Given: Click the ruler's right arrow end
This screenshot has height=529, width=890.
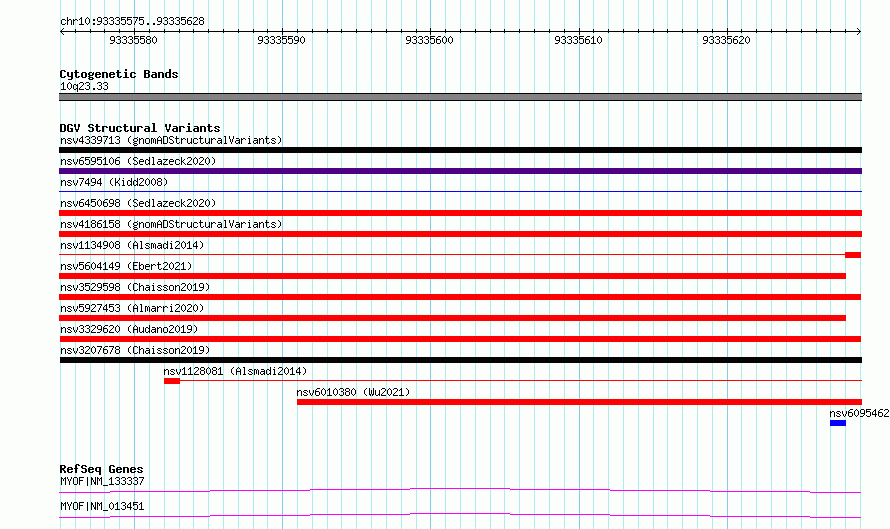Looking at the screenshot, I should pos(859,32).
